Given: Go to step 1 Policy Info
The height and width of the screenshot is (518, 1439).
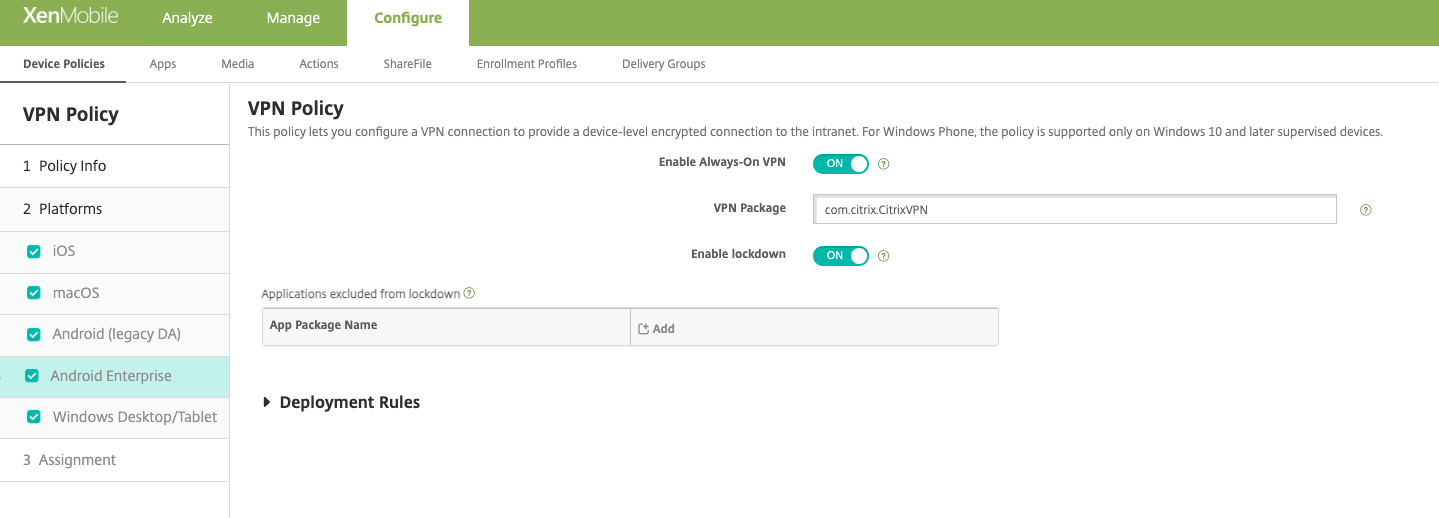Looking at the screenshot, I should (72, 166).
